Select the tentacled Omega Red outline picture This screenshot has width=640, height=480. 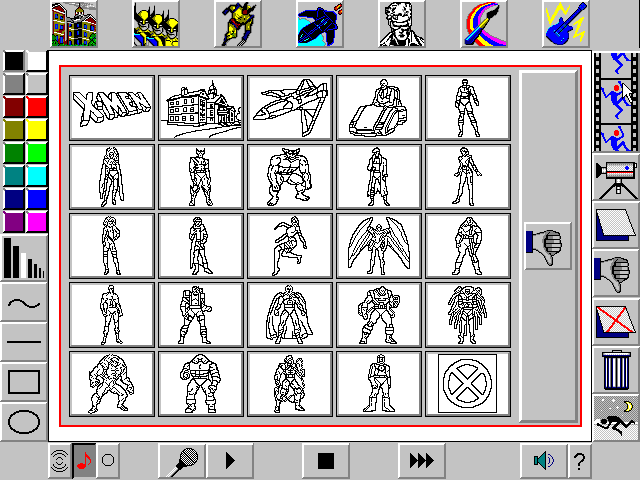[x=468, y=315]
